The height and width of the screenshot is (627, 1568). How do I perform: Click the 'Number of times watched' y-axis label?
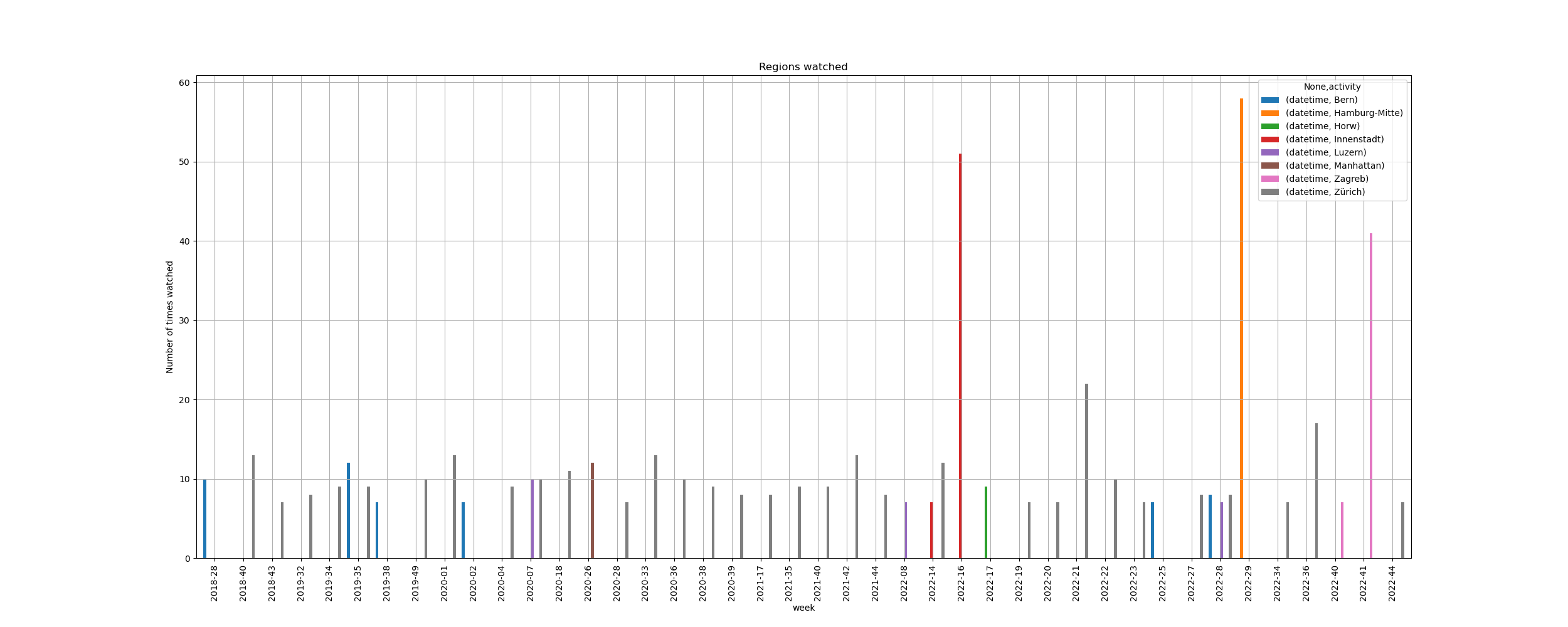[x=170, y=317]
